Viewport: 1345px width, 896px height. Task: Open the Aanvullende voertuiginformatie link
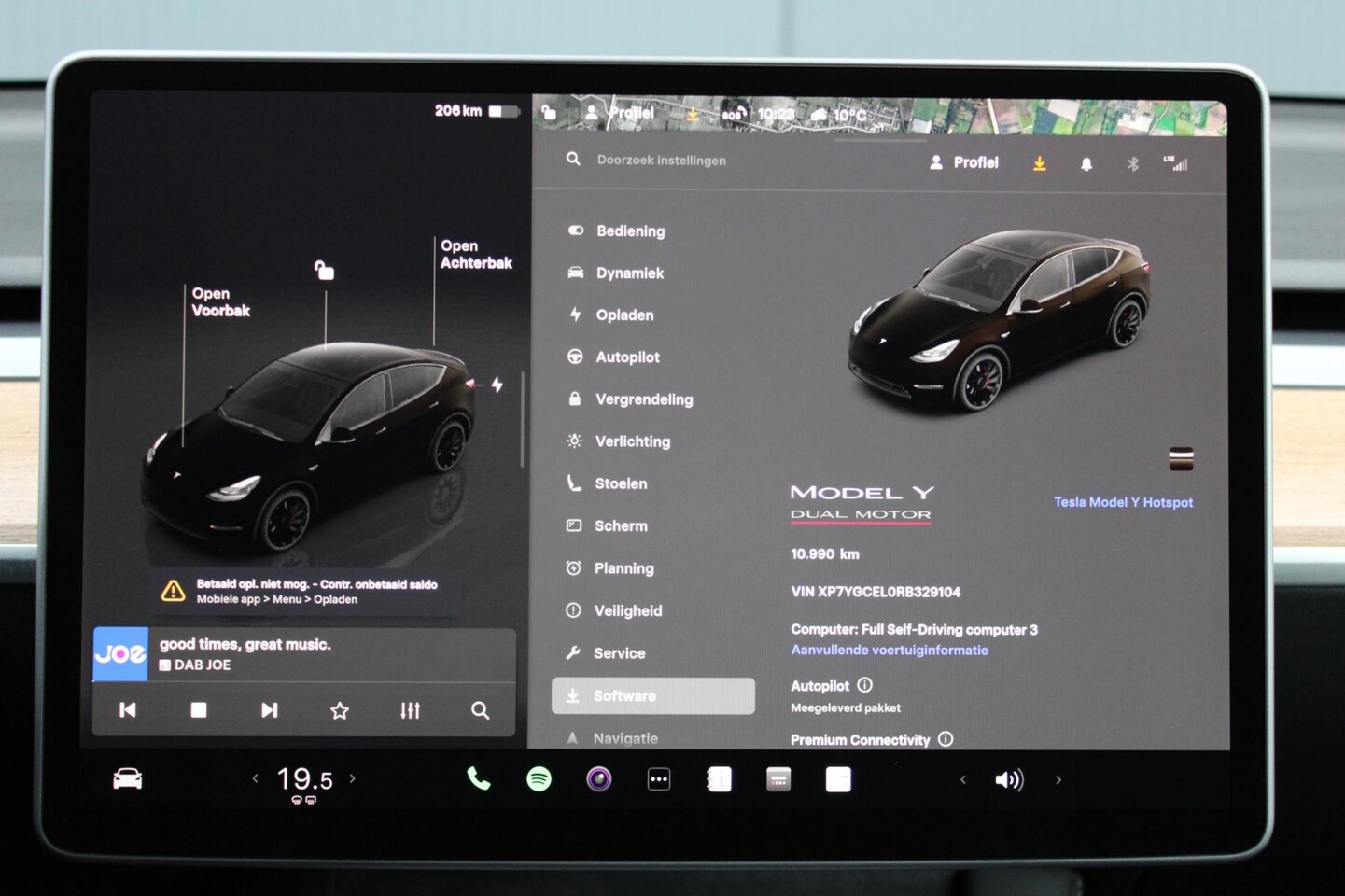pyautogui.click(x=889, y=650)
